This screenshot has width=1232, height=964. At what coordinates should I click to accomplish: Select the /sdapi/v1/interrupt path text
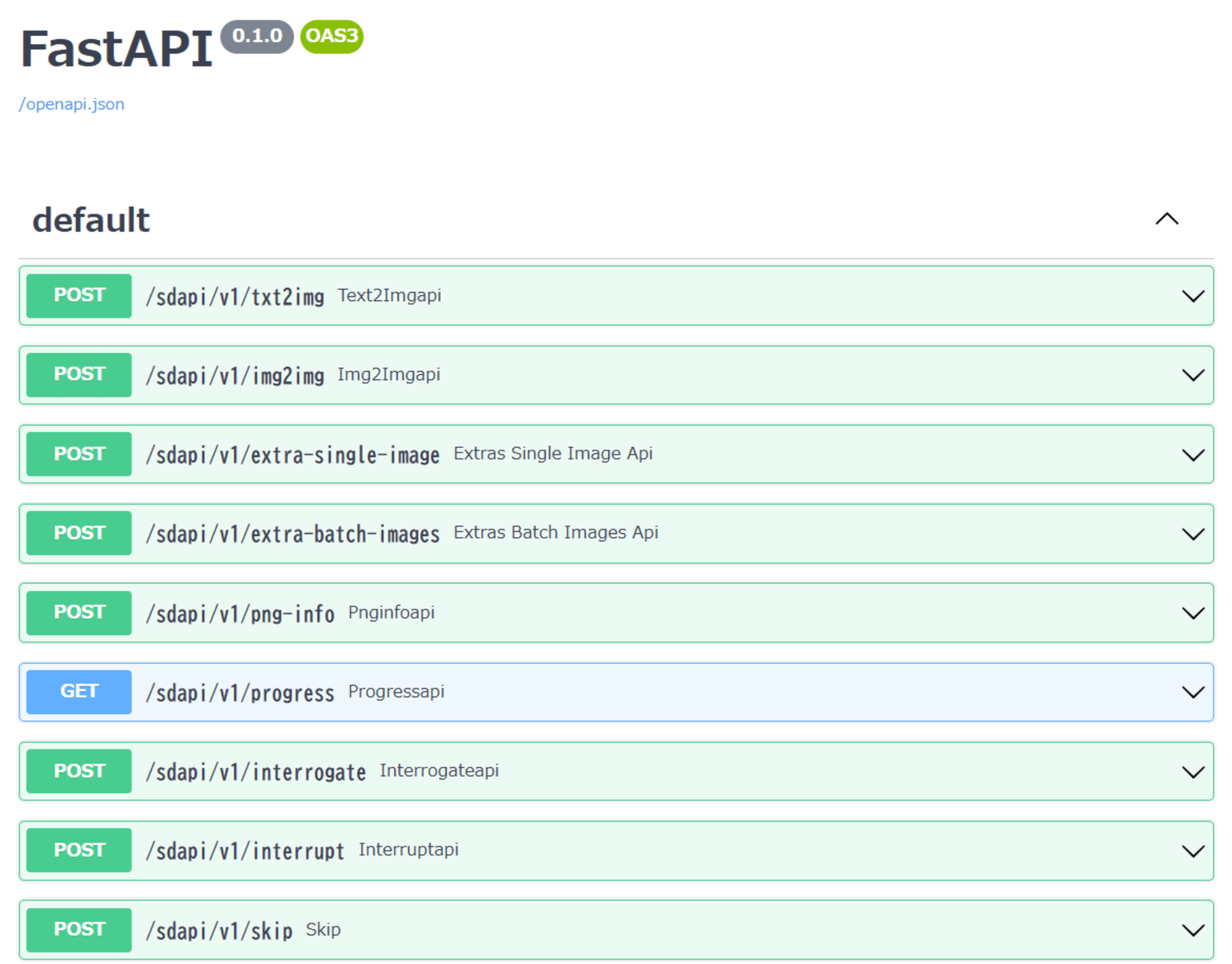(245, 851)
